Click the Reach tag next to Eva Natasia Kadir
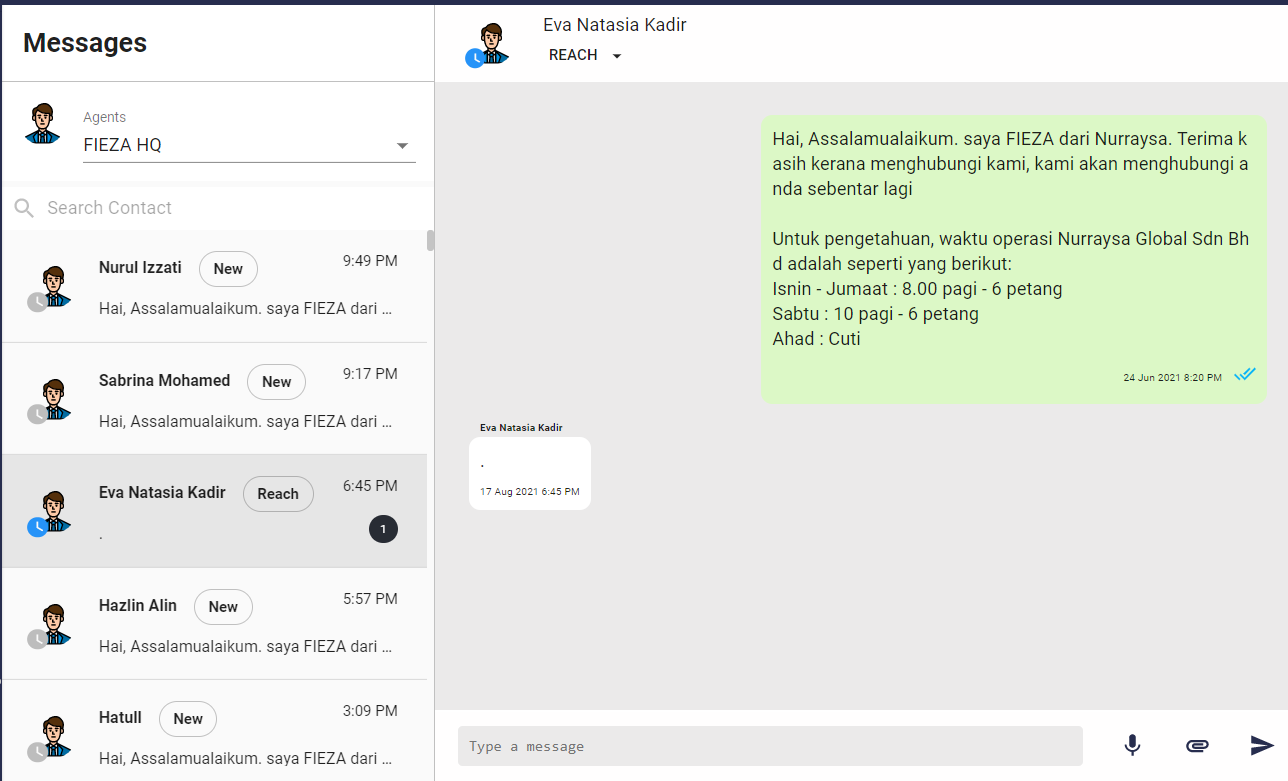This screenshot has width=1288, height=781. pos(278,494)
